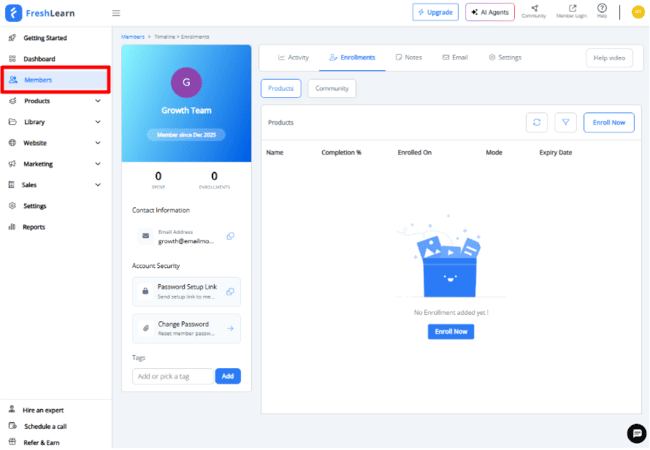Click the envelope icon beside Email Address
This screenshot has height=450, width=650.
(146, 236)
